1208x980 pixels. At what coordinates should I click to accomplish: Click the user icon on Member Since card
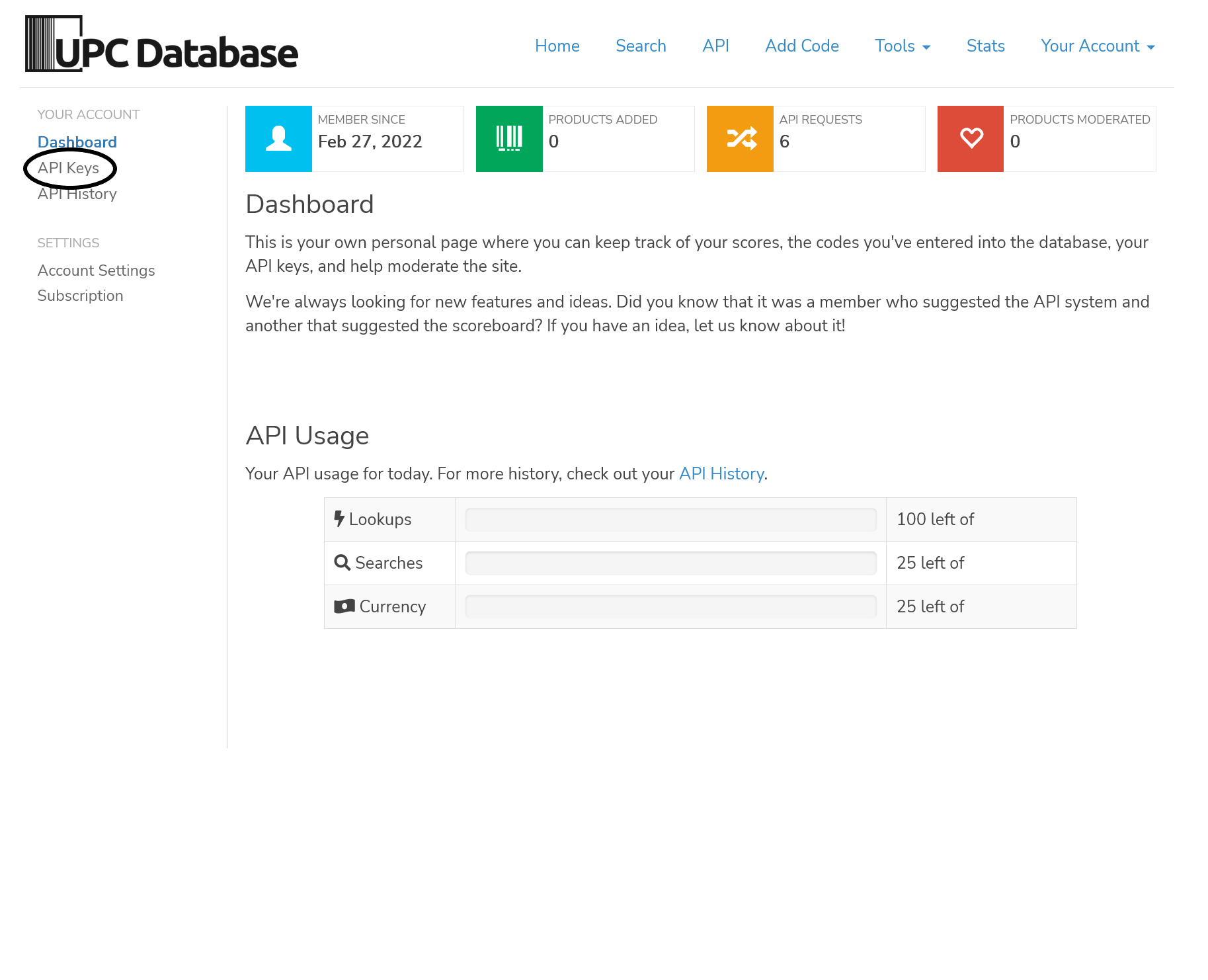click(278, 138)
